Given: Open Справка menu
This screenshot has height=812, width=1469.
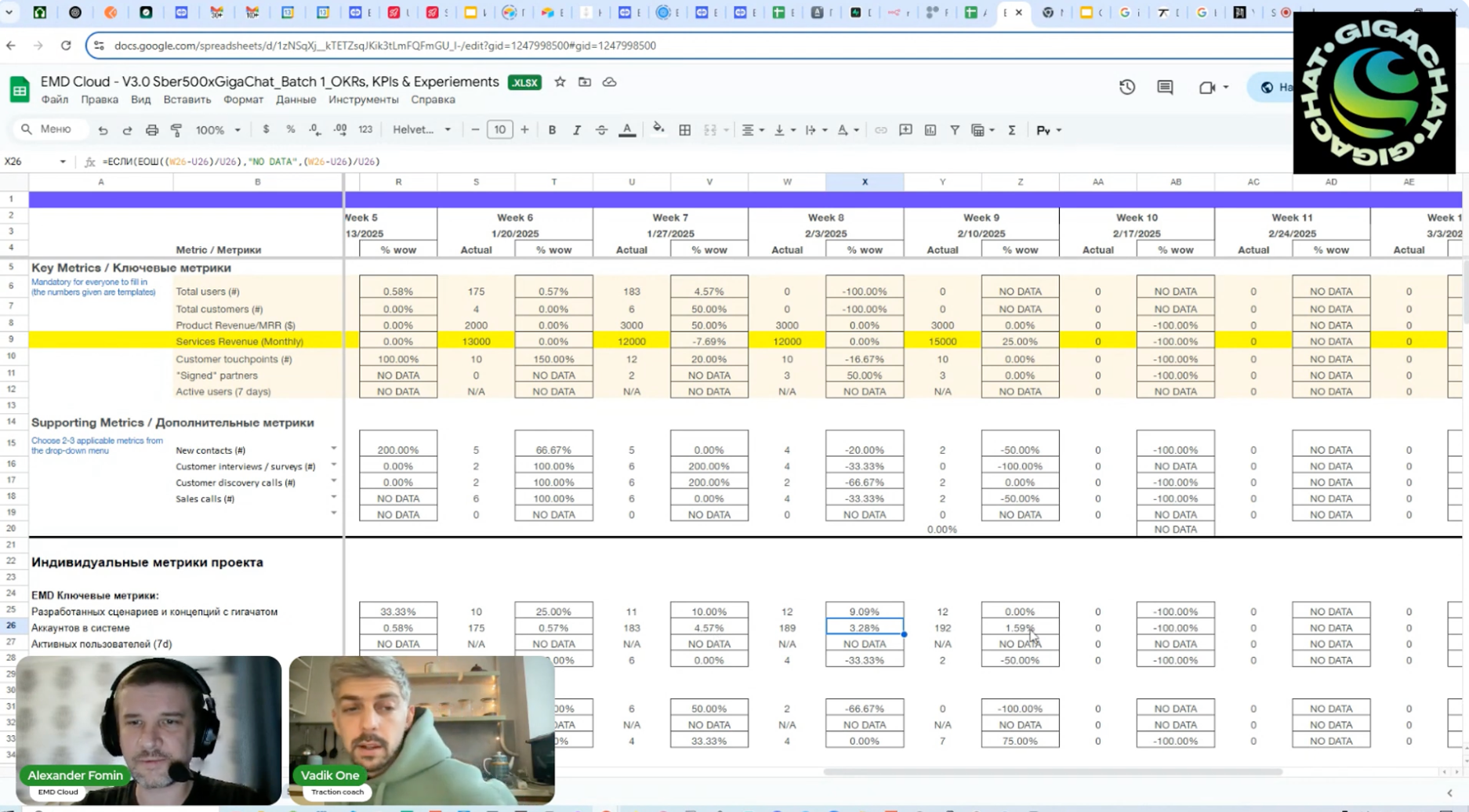Looking at the screenshot, I should [433, 100].
